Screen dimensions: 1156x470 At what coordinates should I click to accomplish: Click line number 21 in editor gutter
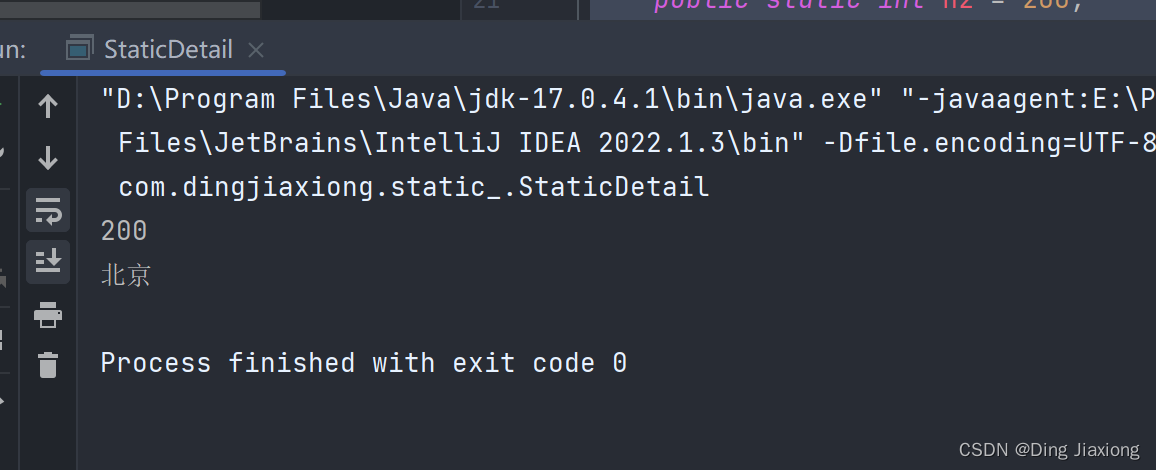tap(486, 5)
